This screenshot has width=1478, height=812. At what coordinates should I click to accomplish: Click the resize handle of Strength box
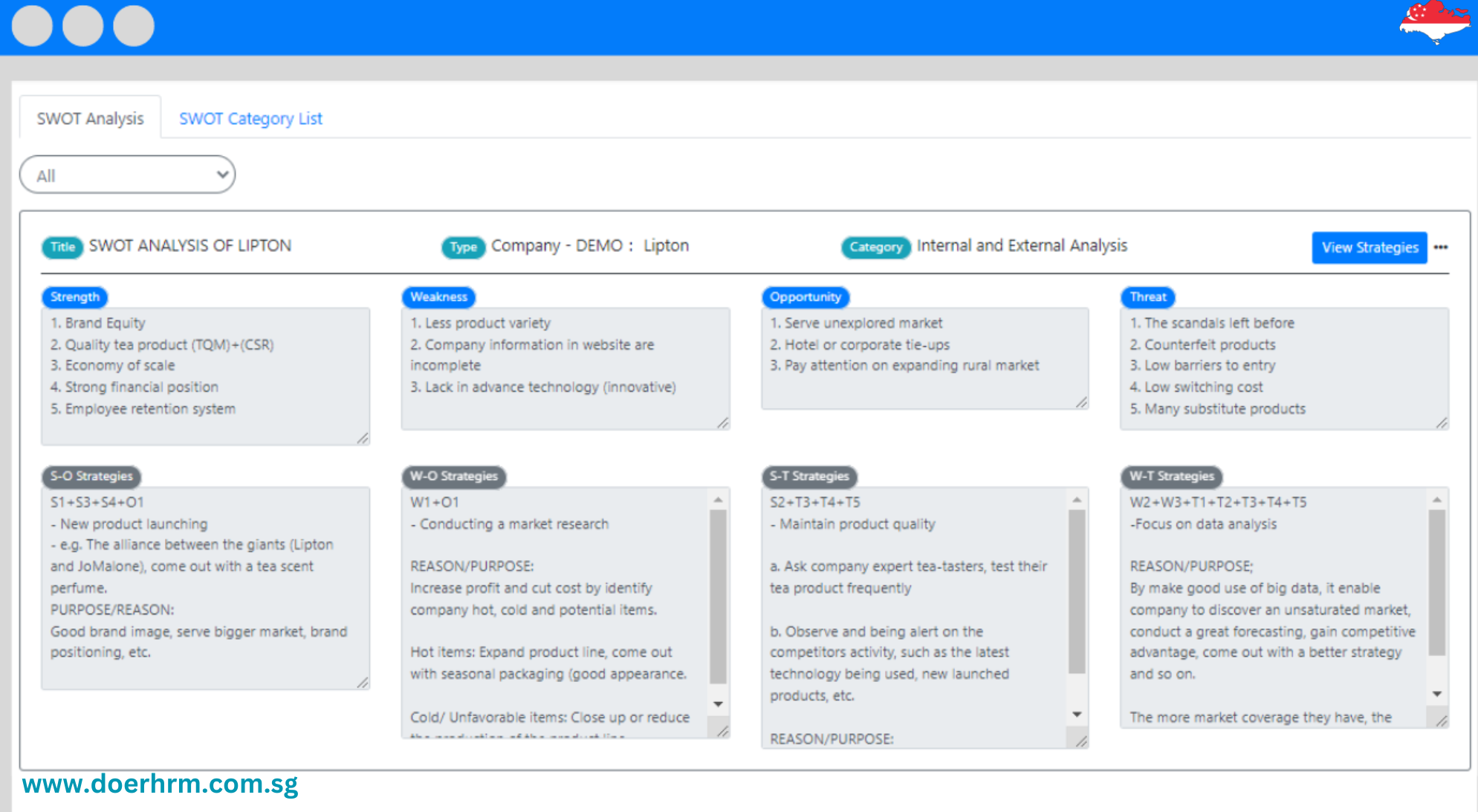coord(363,438)
